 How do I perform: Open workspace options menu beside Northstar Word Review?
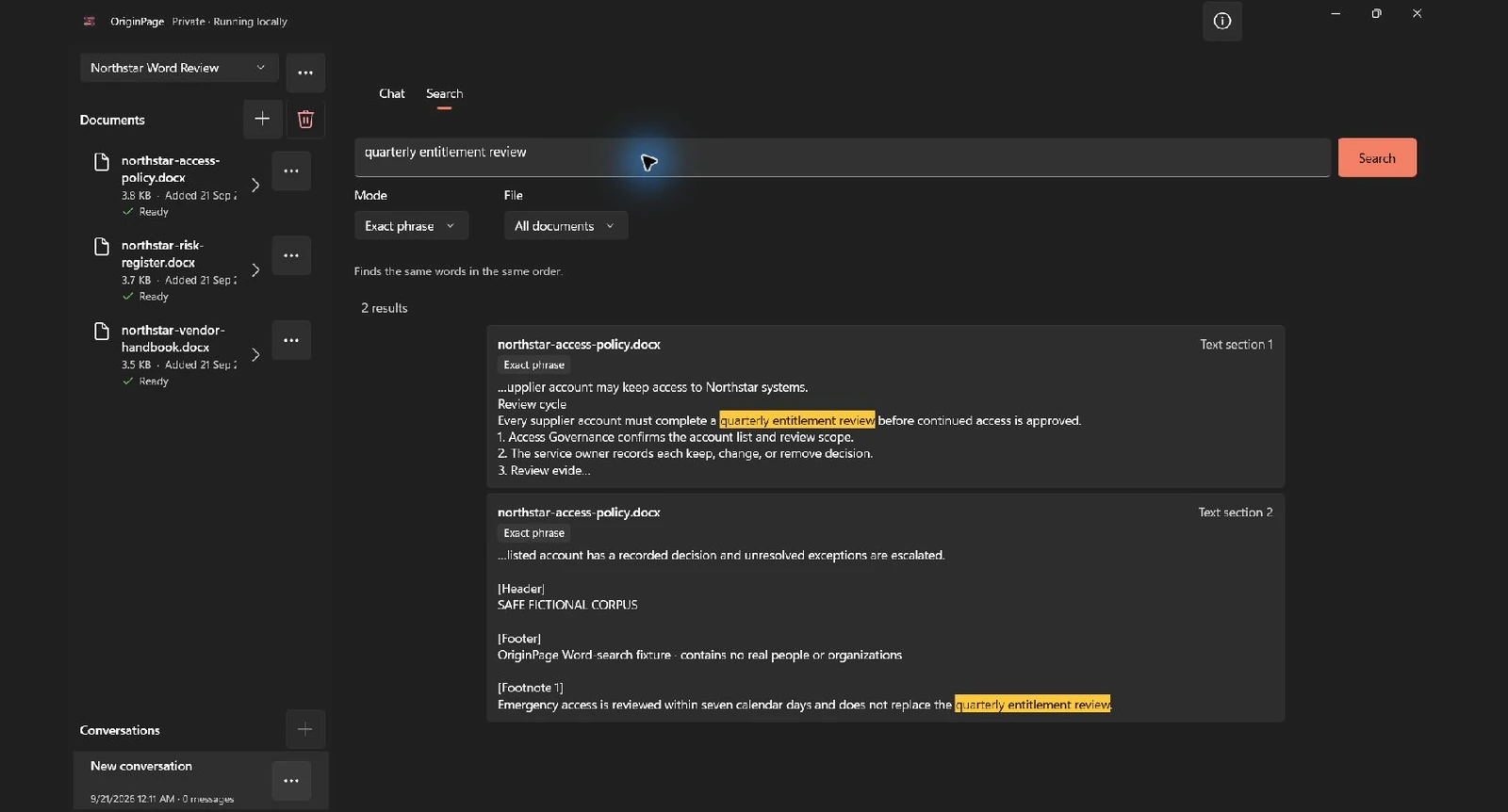[x=305, y=73]
